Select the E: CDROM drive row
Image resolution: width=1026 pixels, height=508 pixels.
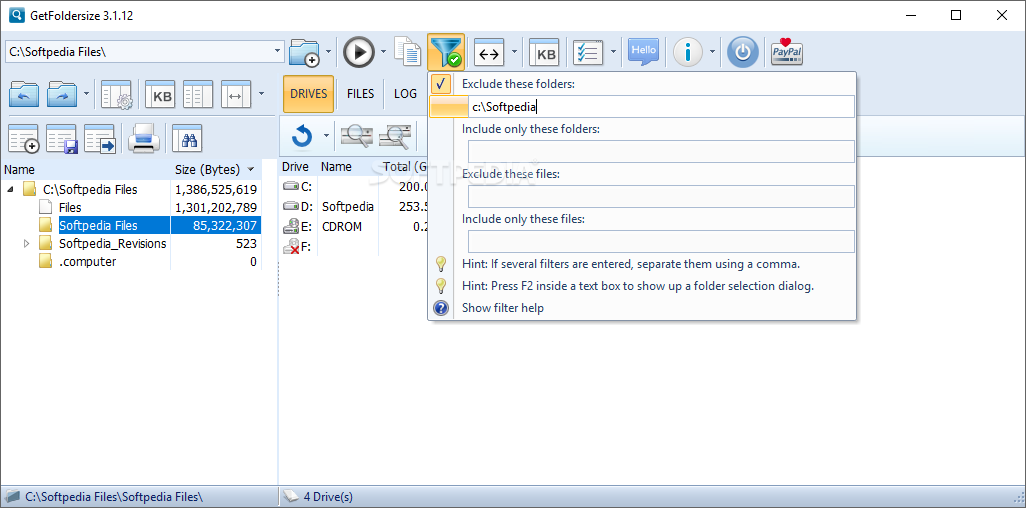353,227
